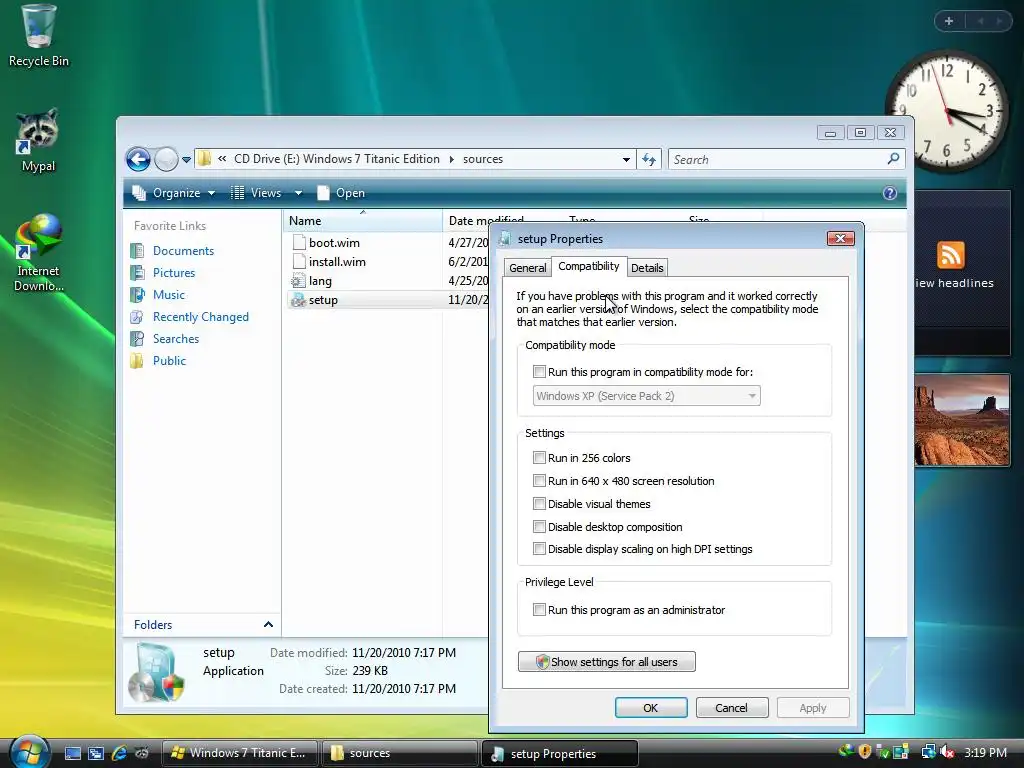Switch to the General tab
This screenshot has height=768, width=1024.
527,268
